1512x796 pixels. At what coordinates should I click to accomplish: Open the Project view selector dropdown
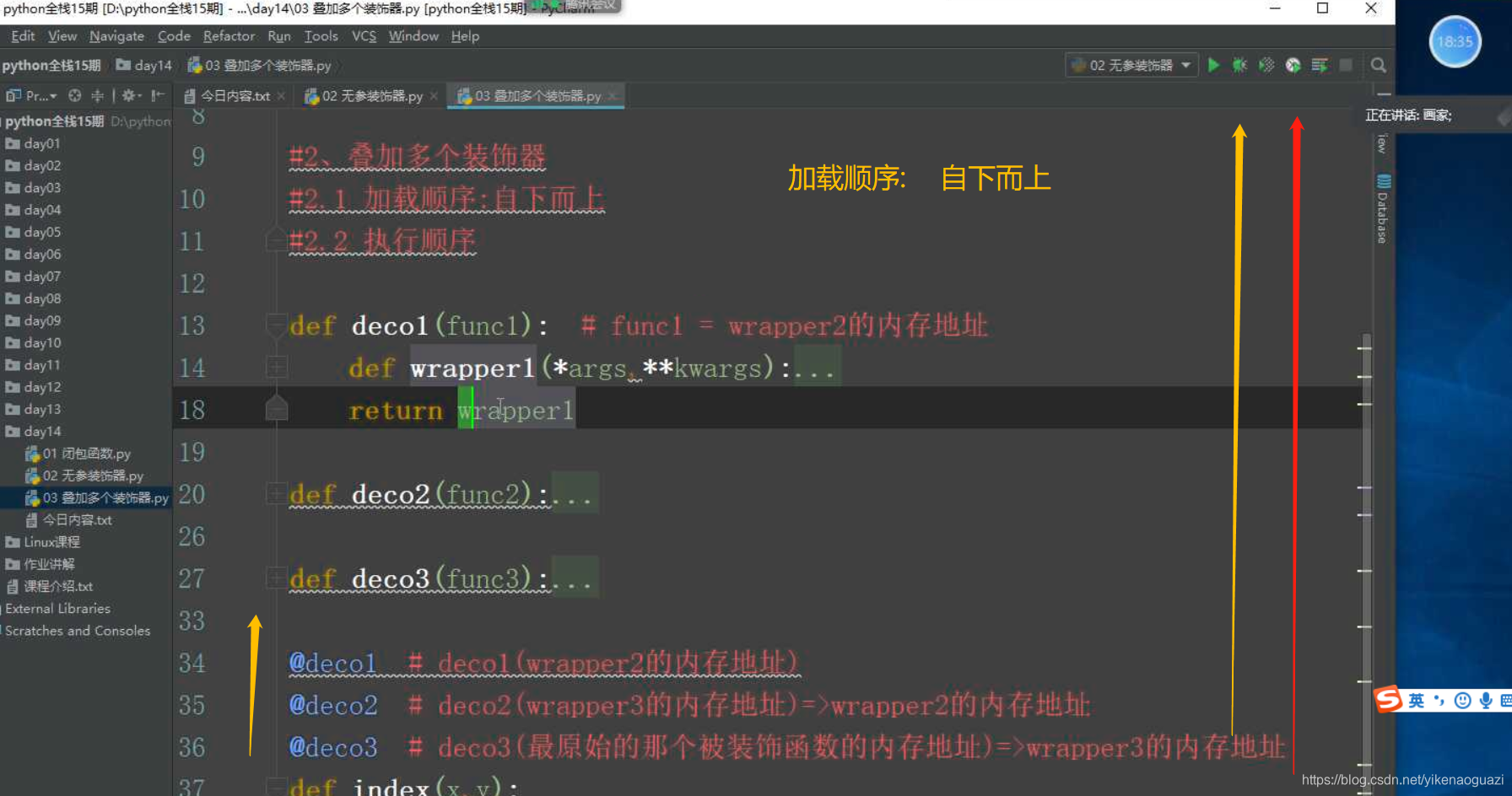pos(31,95)
